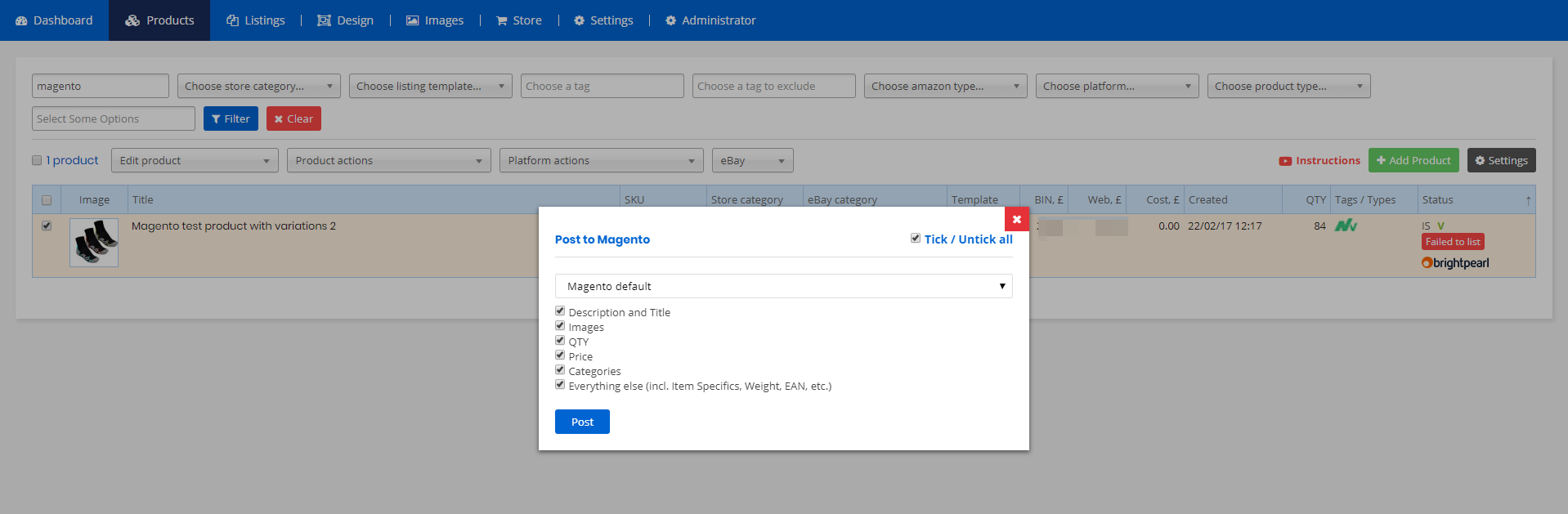Open Choose listing template dropdown
The image size is (1568, 514).
[x=431, y=86]
